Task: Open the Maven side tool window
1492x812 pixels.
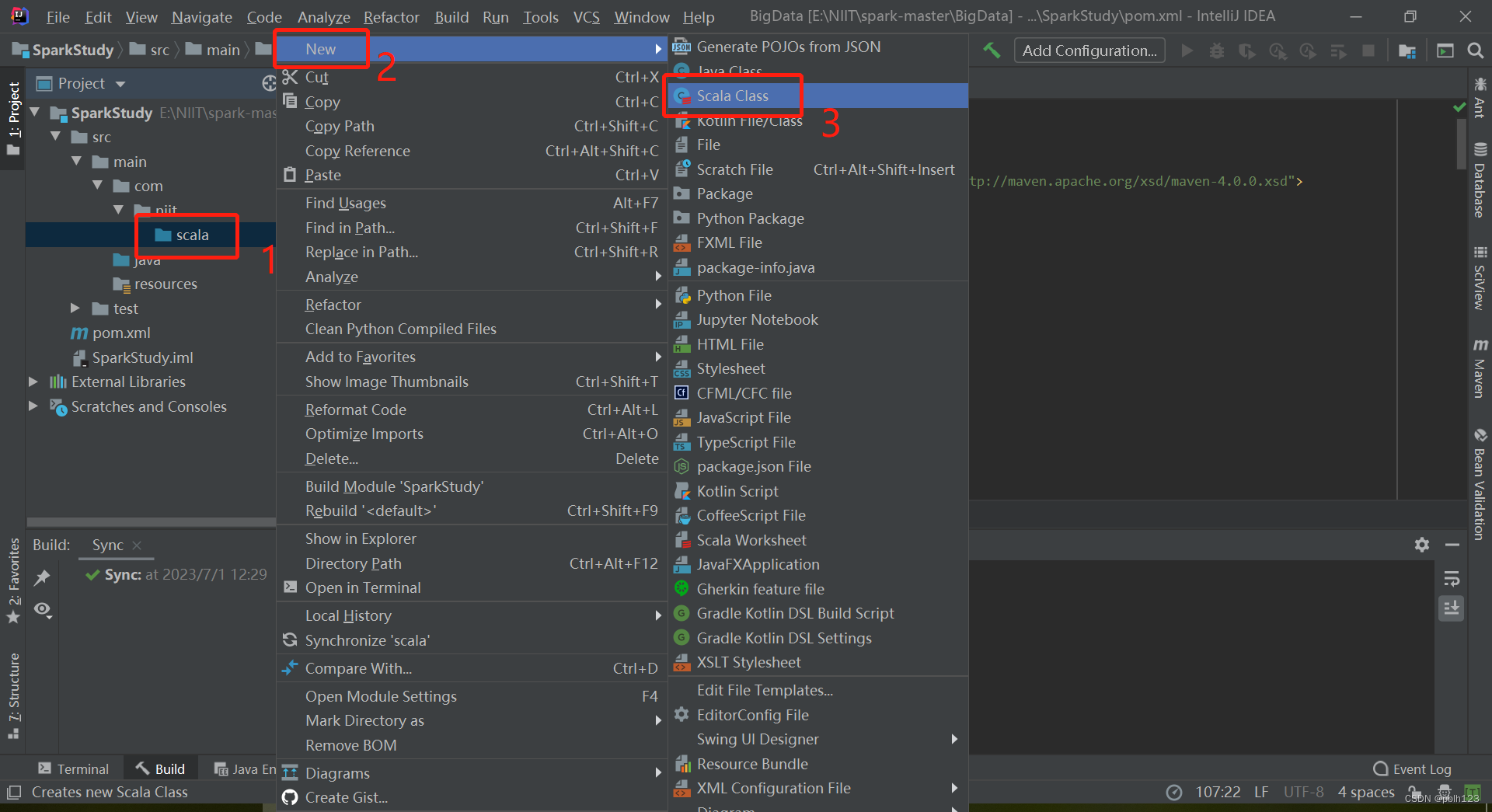Action: pyautogui.click(x=1480, y=369)
